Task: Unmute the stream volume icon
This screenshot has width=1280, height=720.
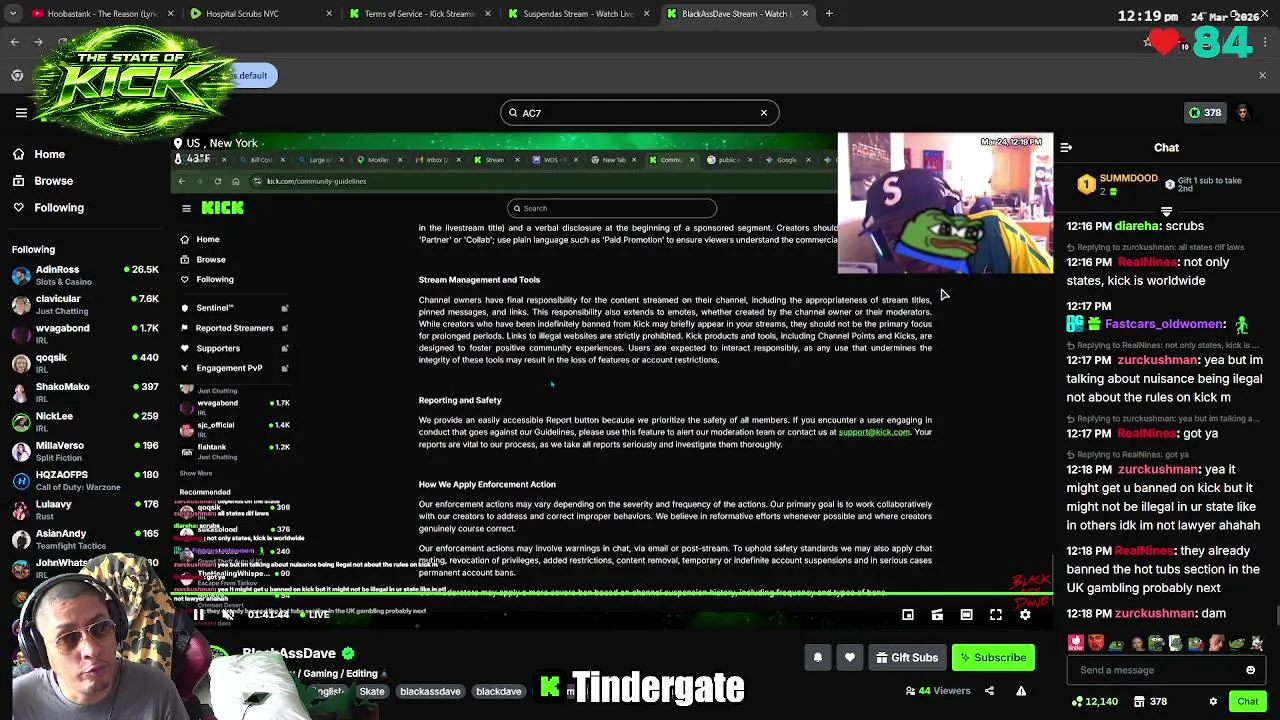Action: point(227,614)
